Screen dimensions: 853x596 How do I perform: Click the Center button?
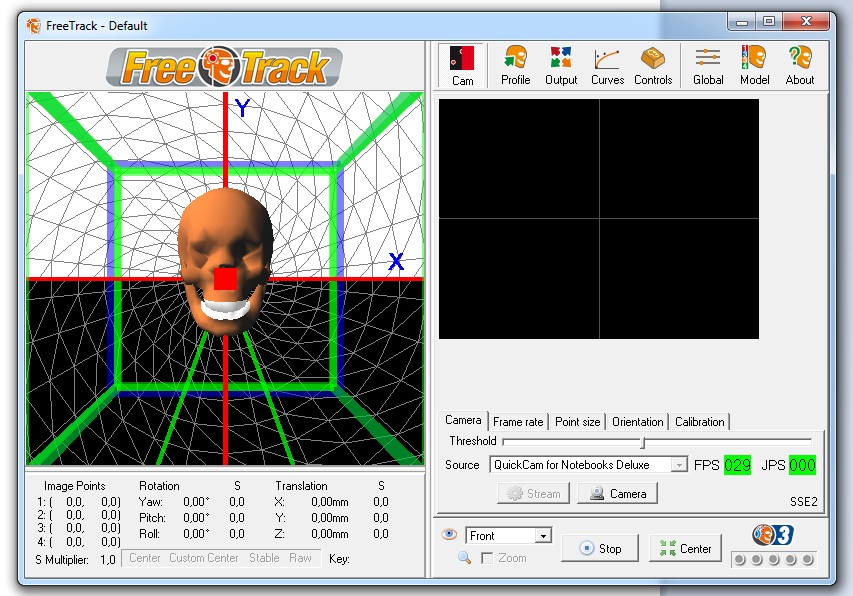685,548
